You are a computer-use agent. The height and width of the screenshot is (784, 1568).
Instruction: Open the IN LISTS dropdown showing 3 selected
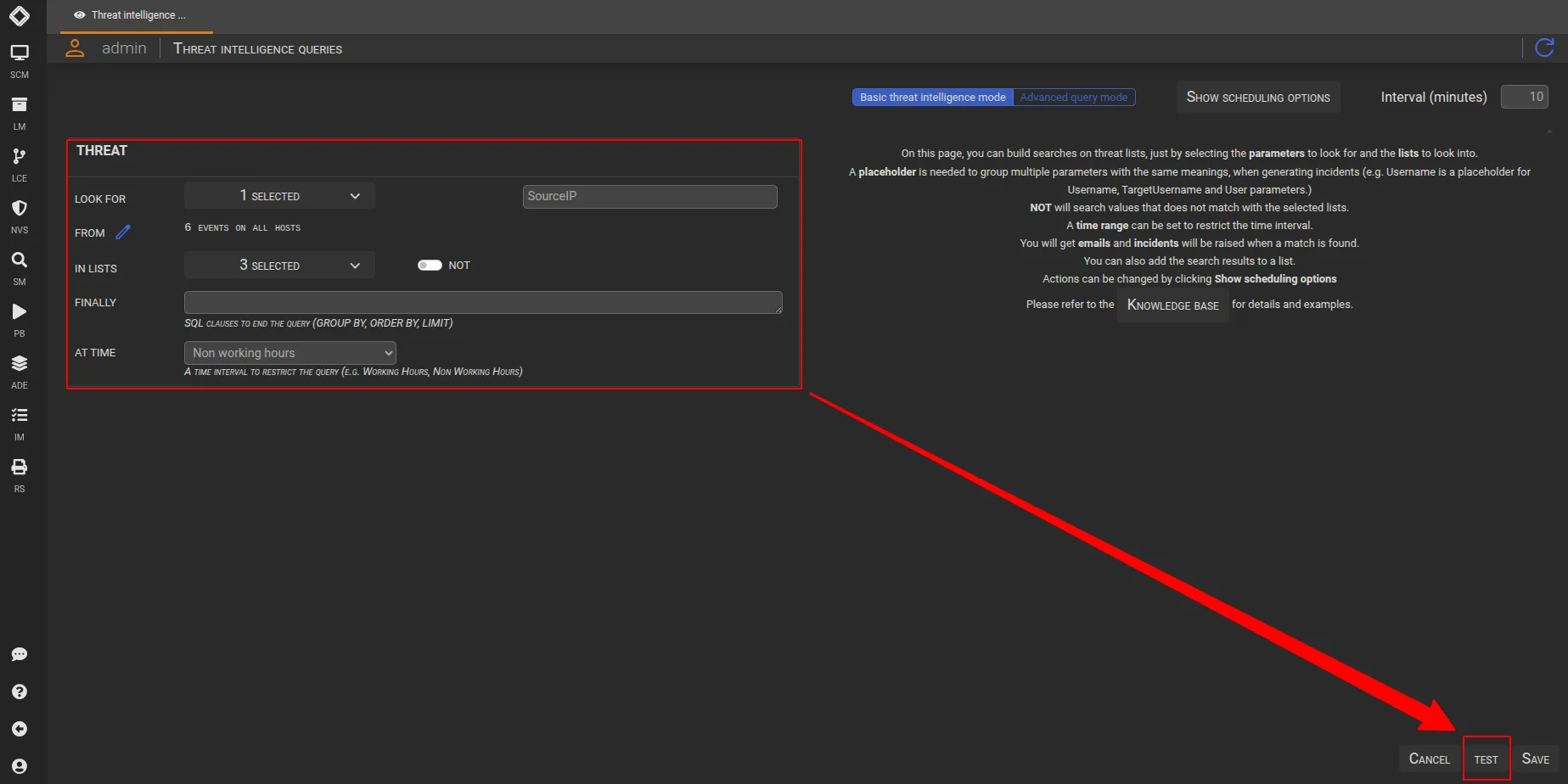278,265
